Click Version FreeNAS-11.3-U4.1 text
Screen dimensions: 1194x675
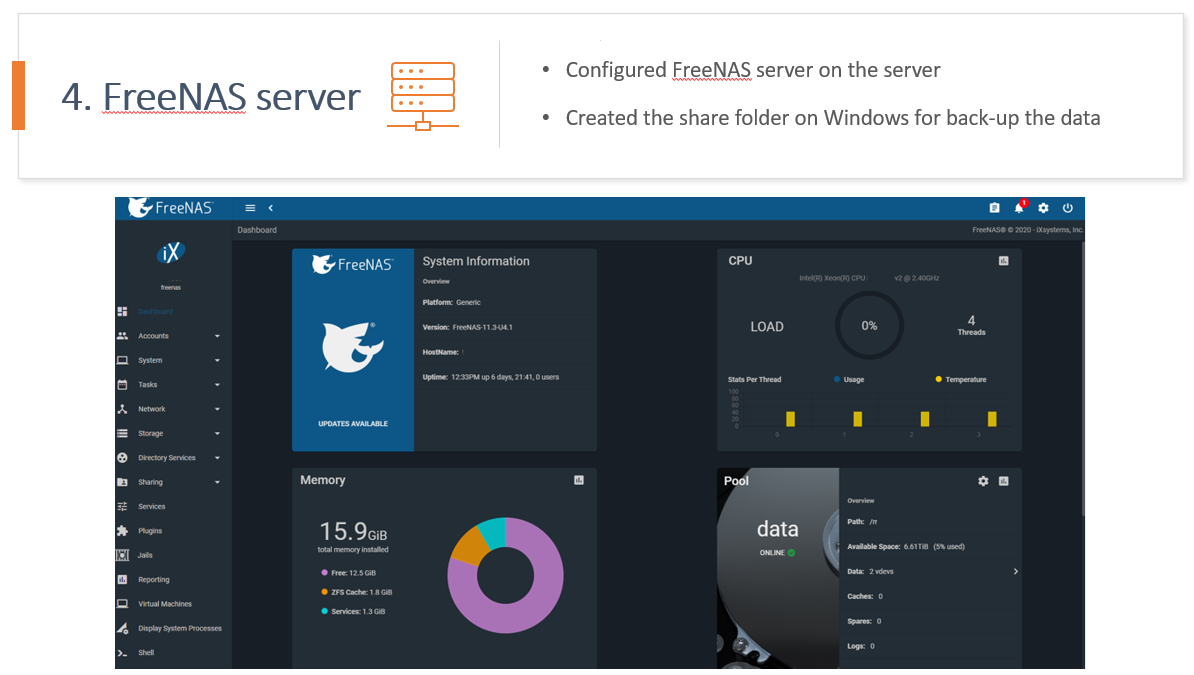coord(468,328)
